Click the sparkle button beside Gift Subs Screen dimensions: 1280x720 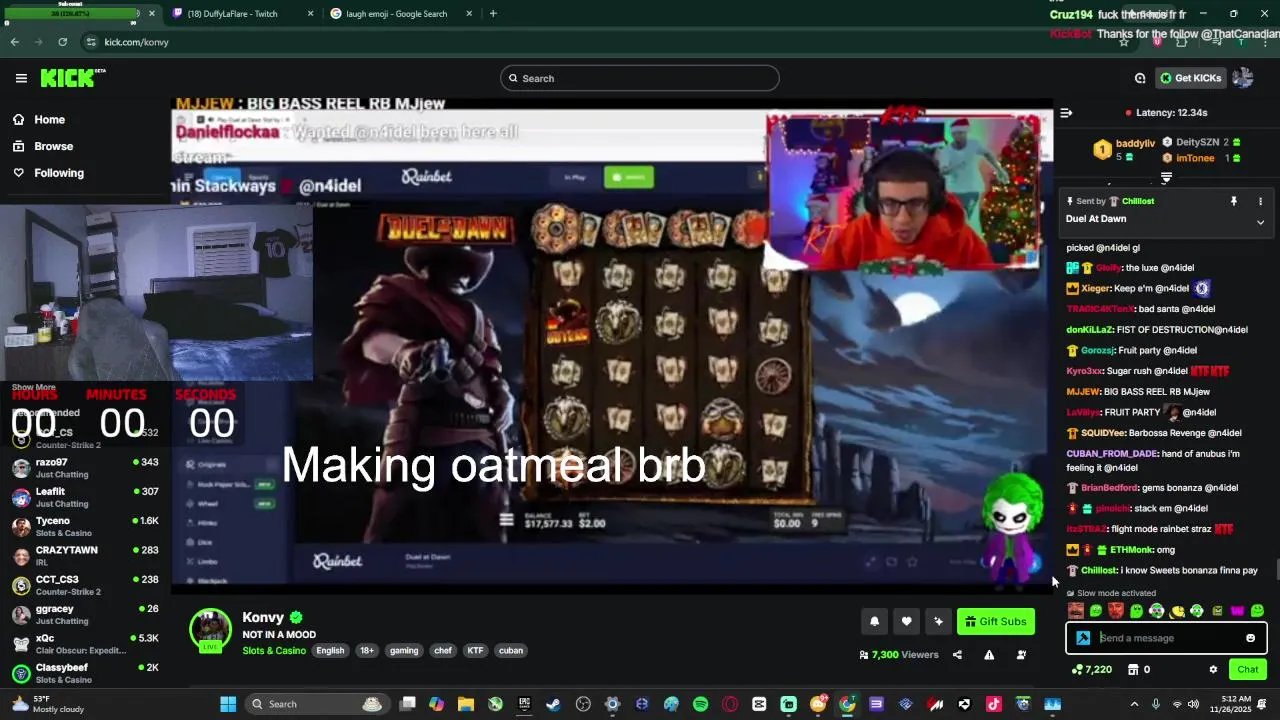point(938,622)
